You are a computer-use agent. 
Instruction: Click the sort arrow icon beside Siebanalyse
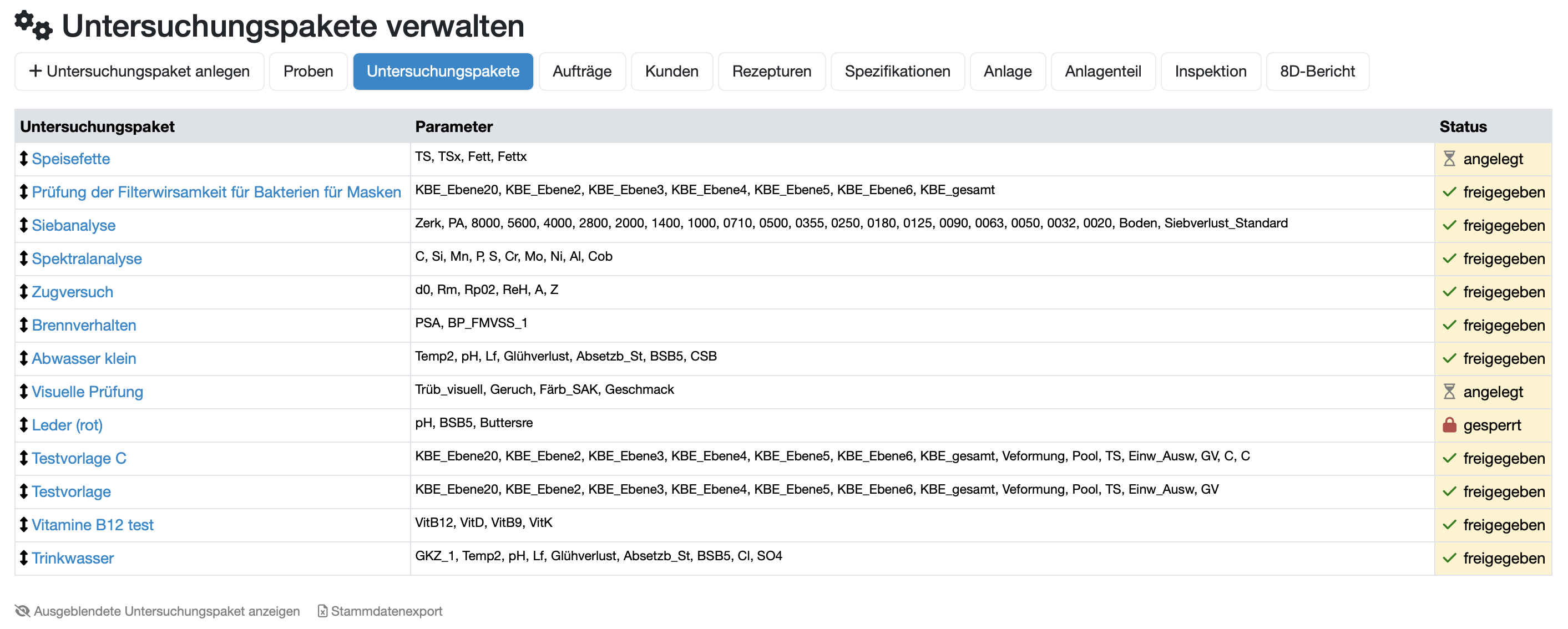point(24,225)
